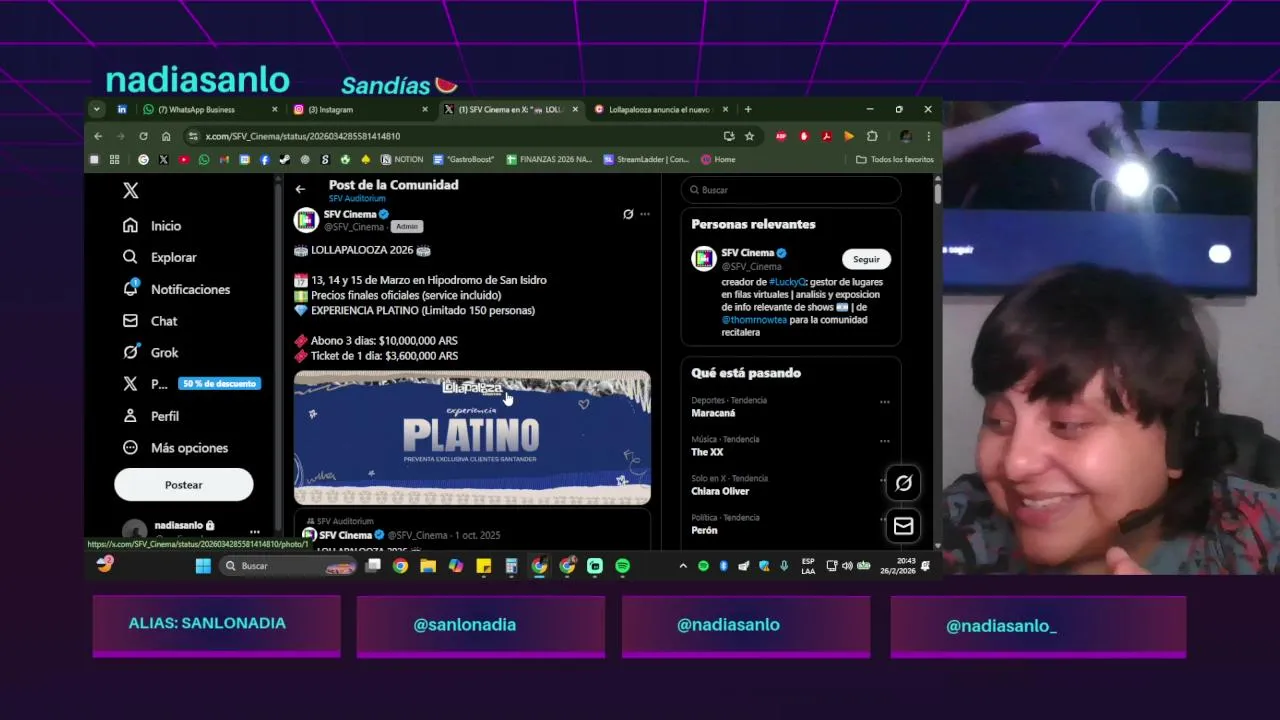The image size is (1280, 720).
Task: Open Grok from the sidebar
Action: point(151,352)
